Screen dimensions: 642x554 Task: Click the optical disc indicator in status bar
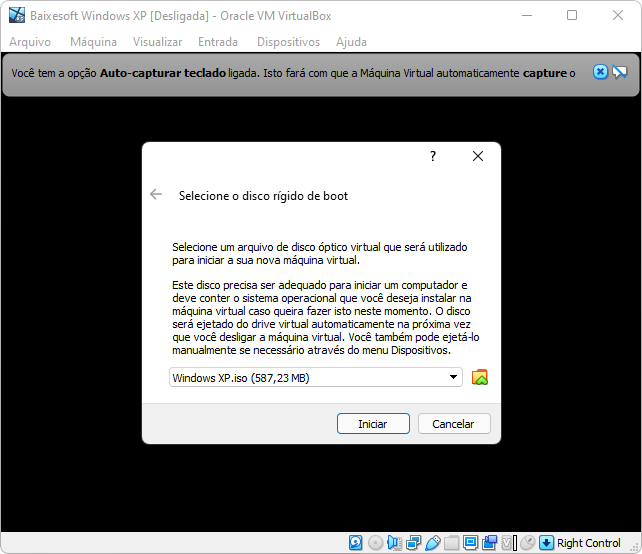375,543
